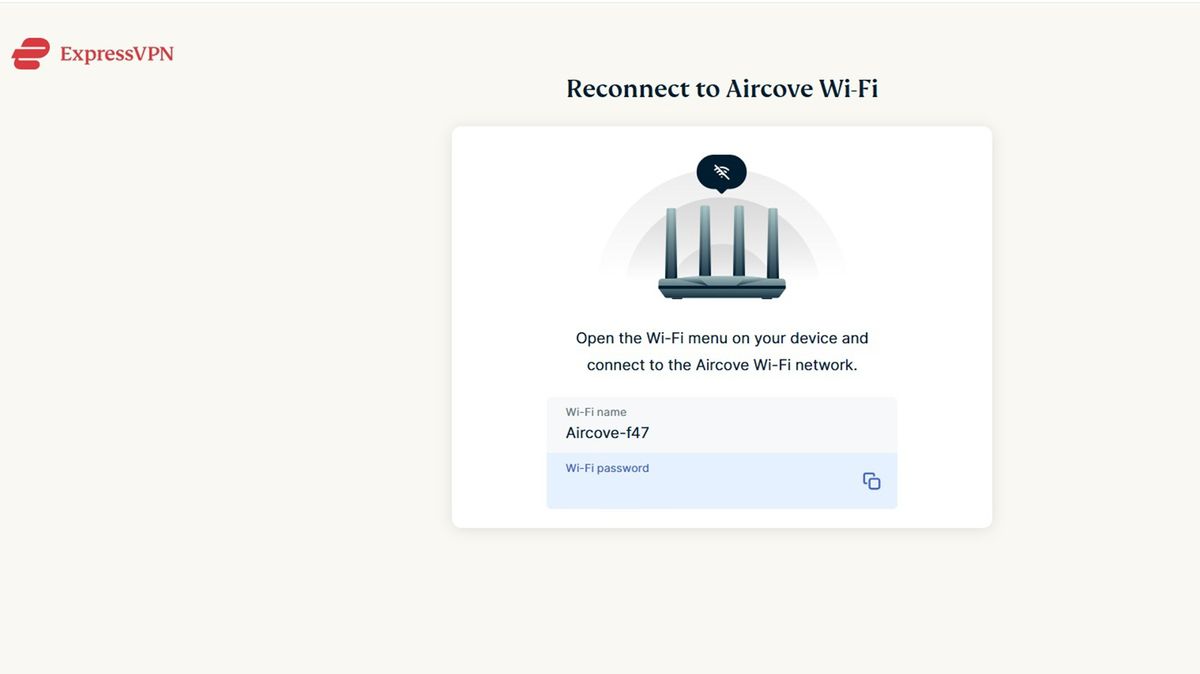The height and width of the screenshot is (674, 1200).
Task: Click the Aircove-f47 network name text
Action: pyautogui.click(x=607, y=432)
